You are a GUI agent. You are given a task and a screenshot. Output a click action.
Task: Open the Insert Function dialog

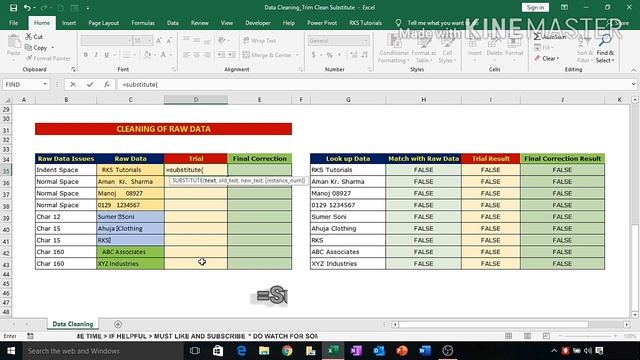[107, 84]
